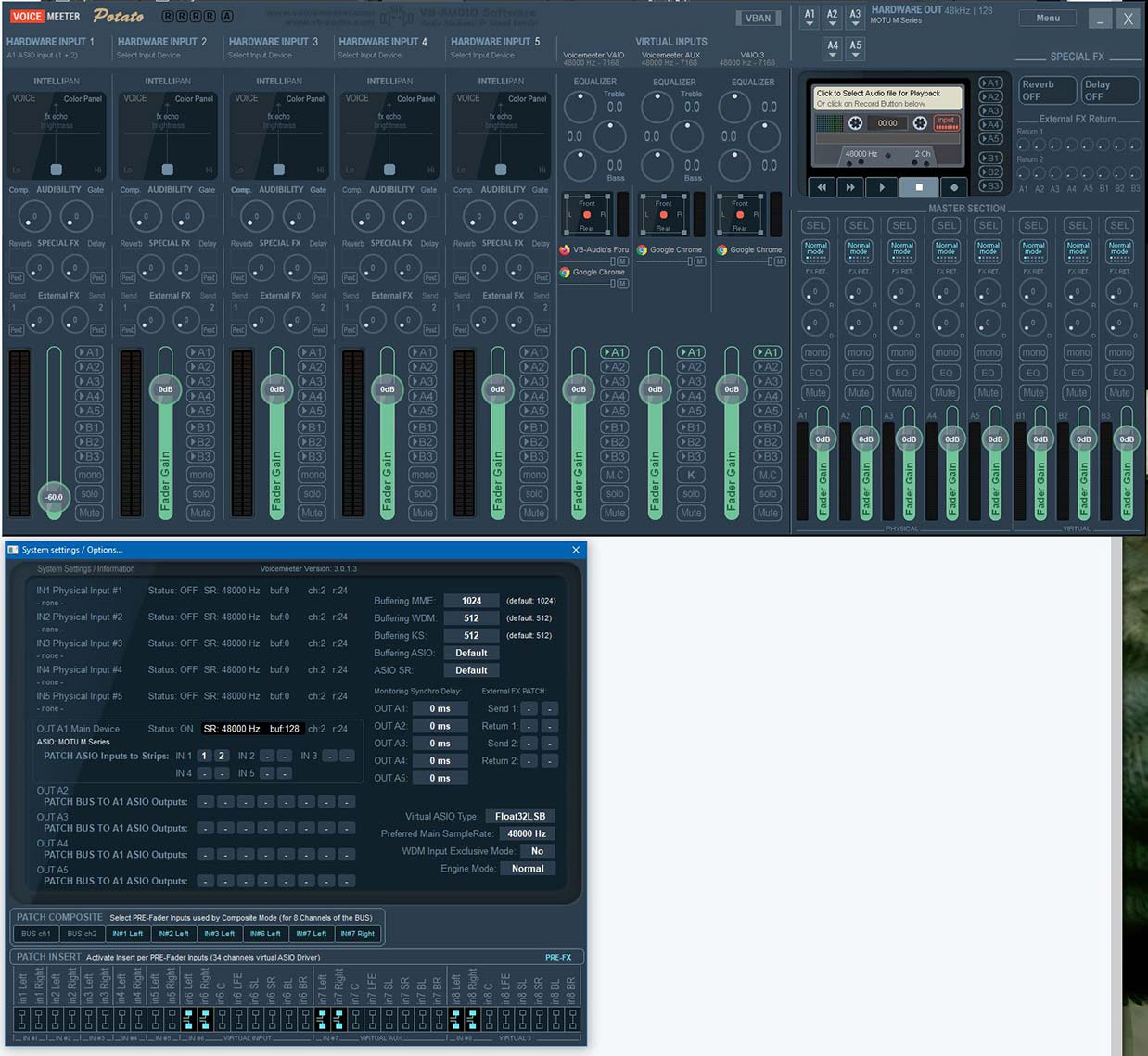
Task: Close the System settings window
Action: (x=576, y=550)
